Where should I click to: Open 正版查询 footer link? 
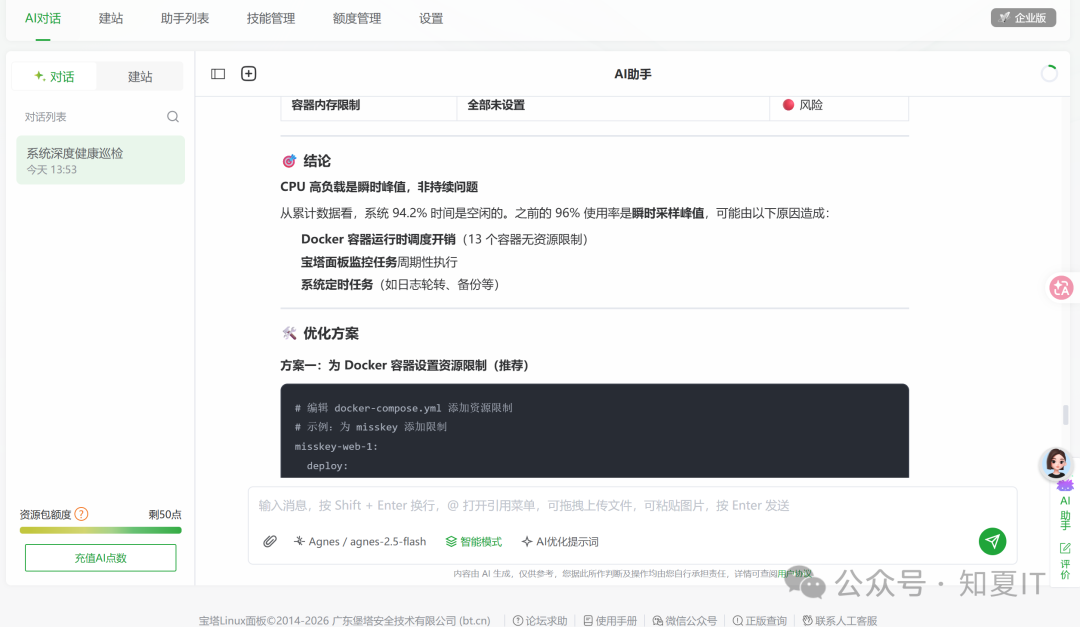tap(759, 620)
